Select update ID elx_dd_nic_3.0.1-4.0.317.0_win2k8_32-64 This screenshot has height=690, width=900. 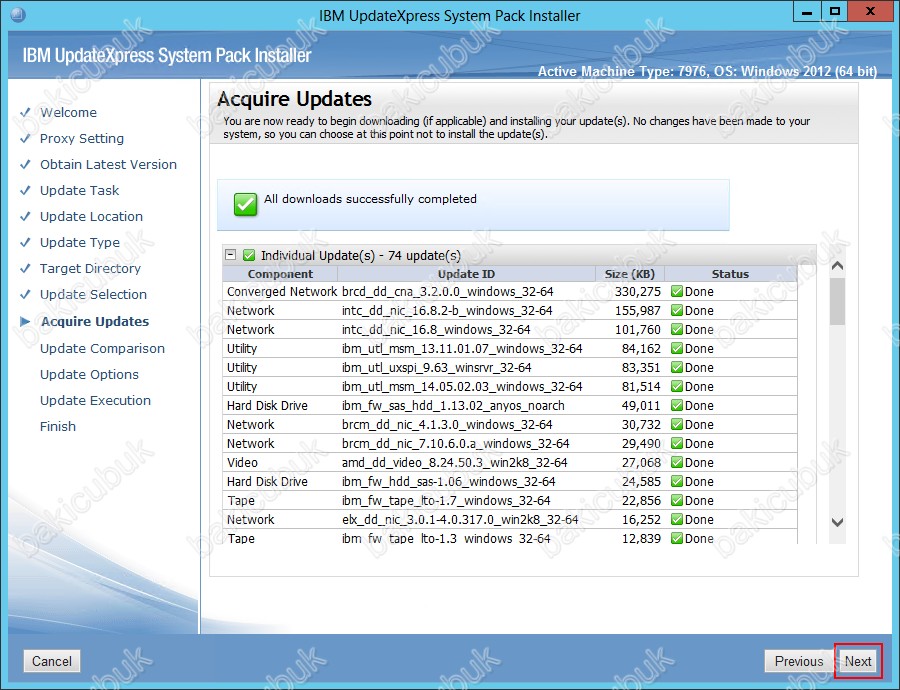(460, 520)
